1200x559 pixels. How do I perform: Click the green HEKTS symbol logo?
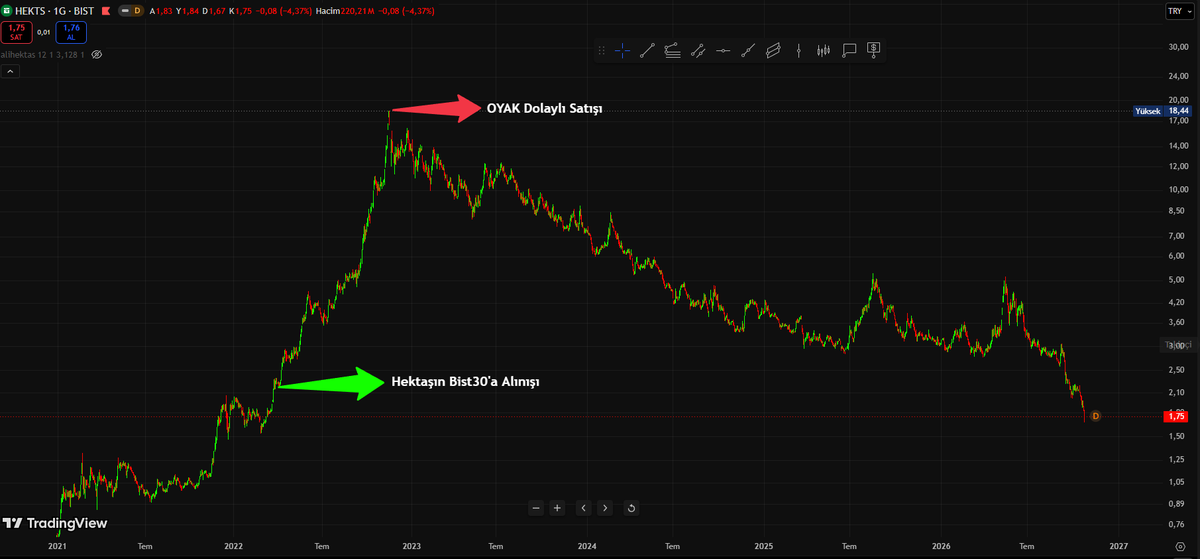8,11
